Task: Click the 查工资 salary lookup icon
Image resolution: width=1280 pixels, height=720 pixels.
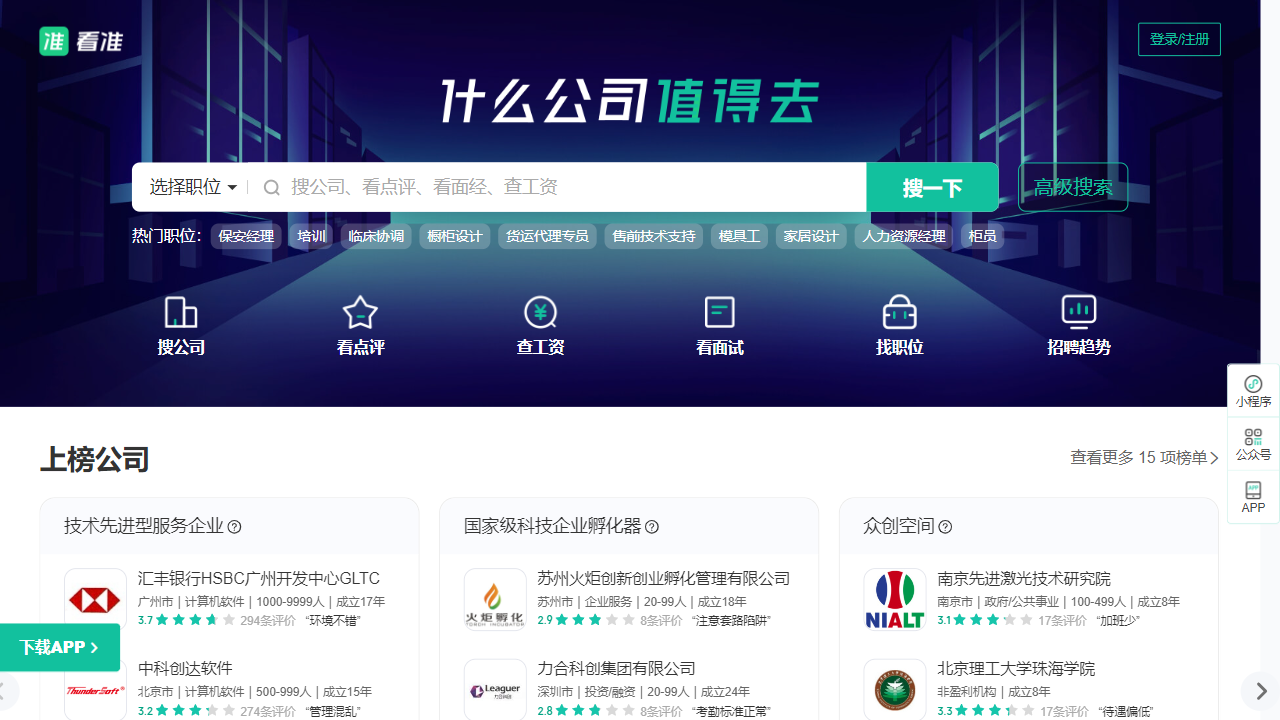Action: tap(540, 324)
